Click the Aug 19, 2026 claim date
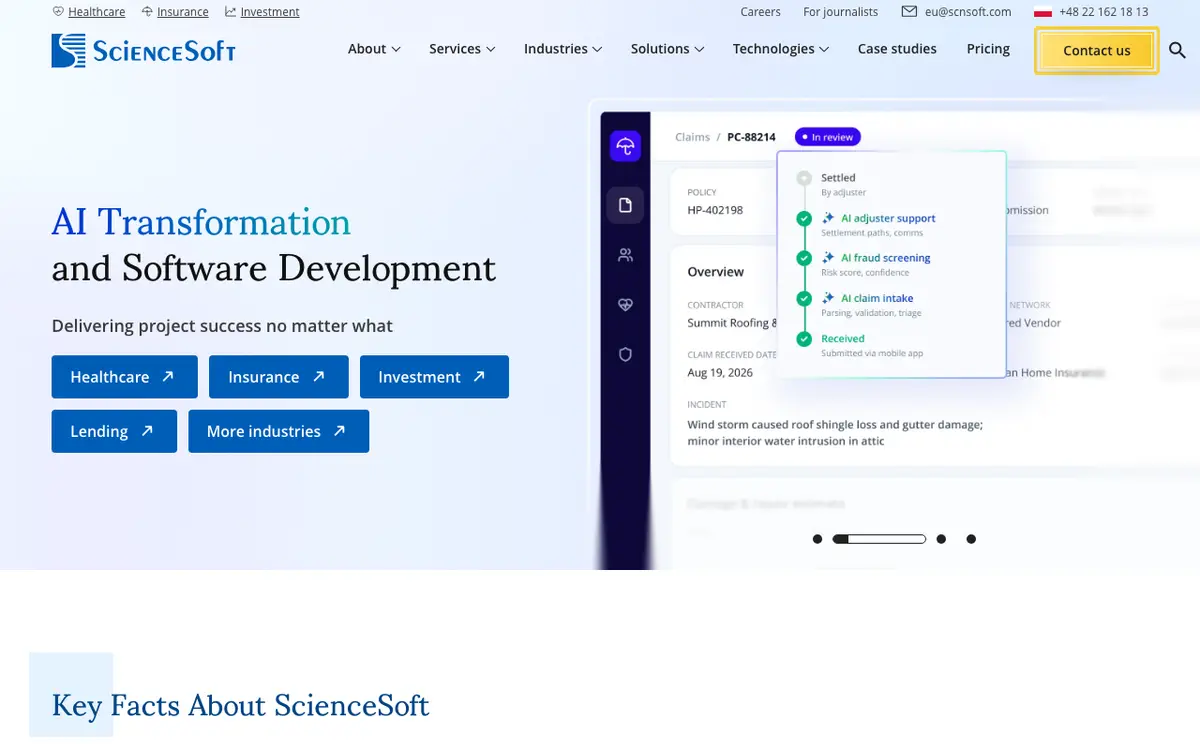Image resolution: width=1200 pixels, height=750 pixels. click(720, 372)
